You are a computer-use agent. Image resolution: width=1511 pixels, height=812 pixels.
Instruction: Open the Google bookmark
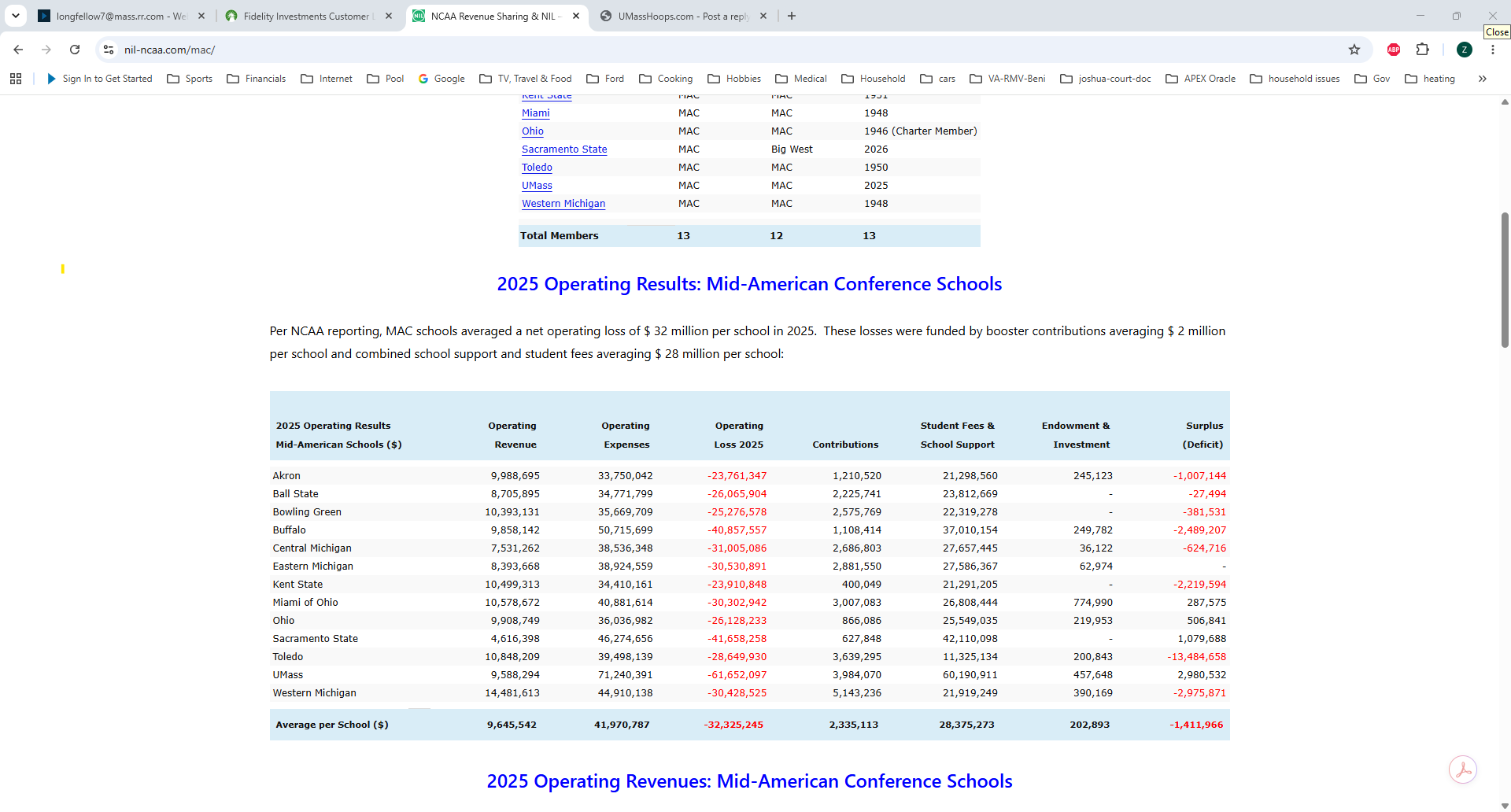point(441,79)
